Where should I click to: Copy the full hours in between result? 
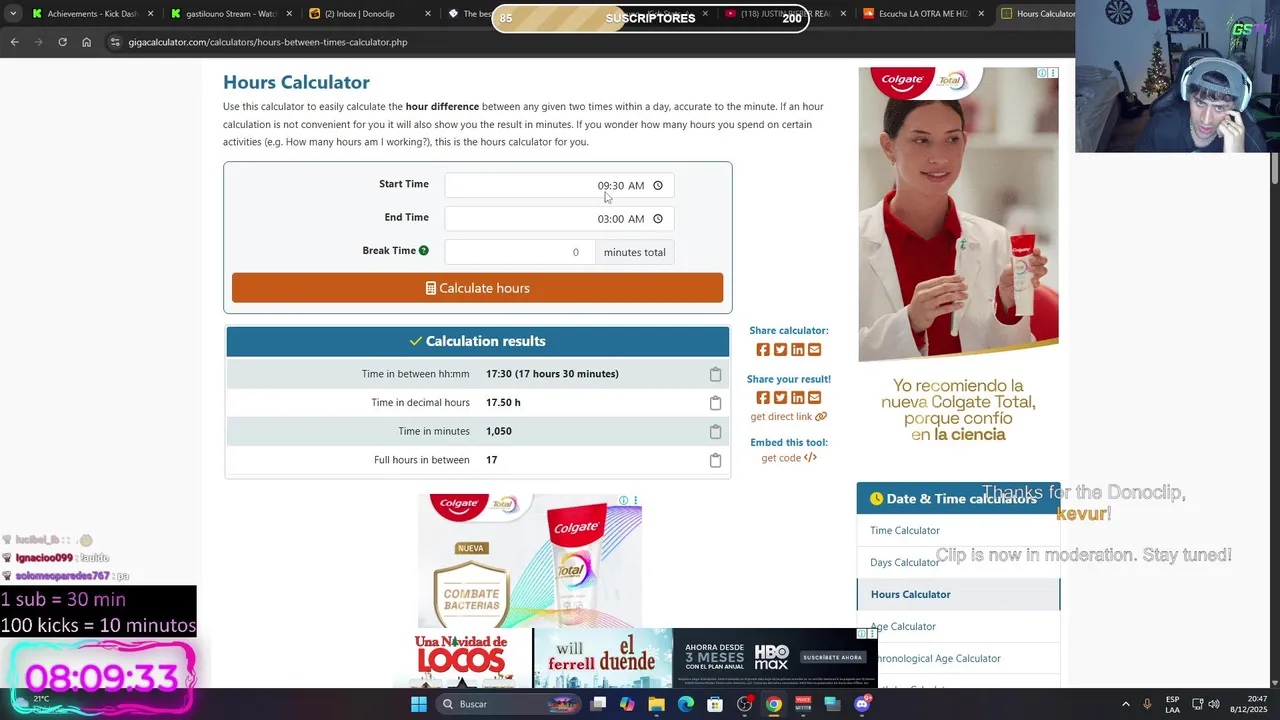(715, 461)
